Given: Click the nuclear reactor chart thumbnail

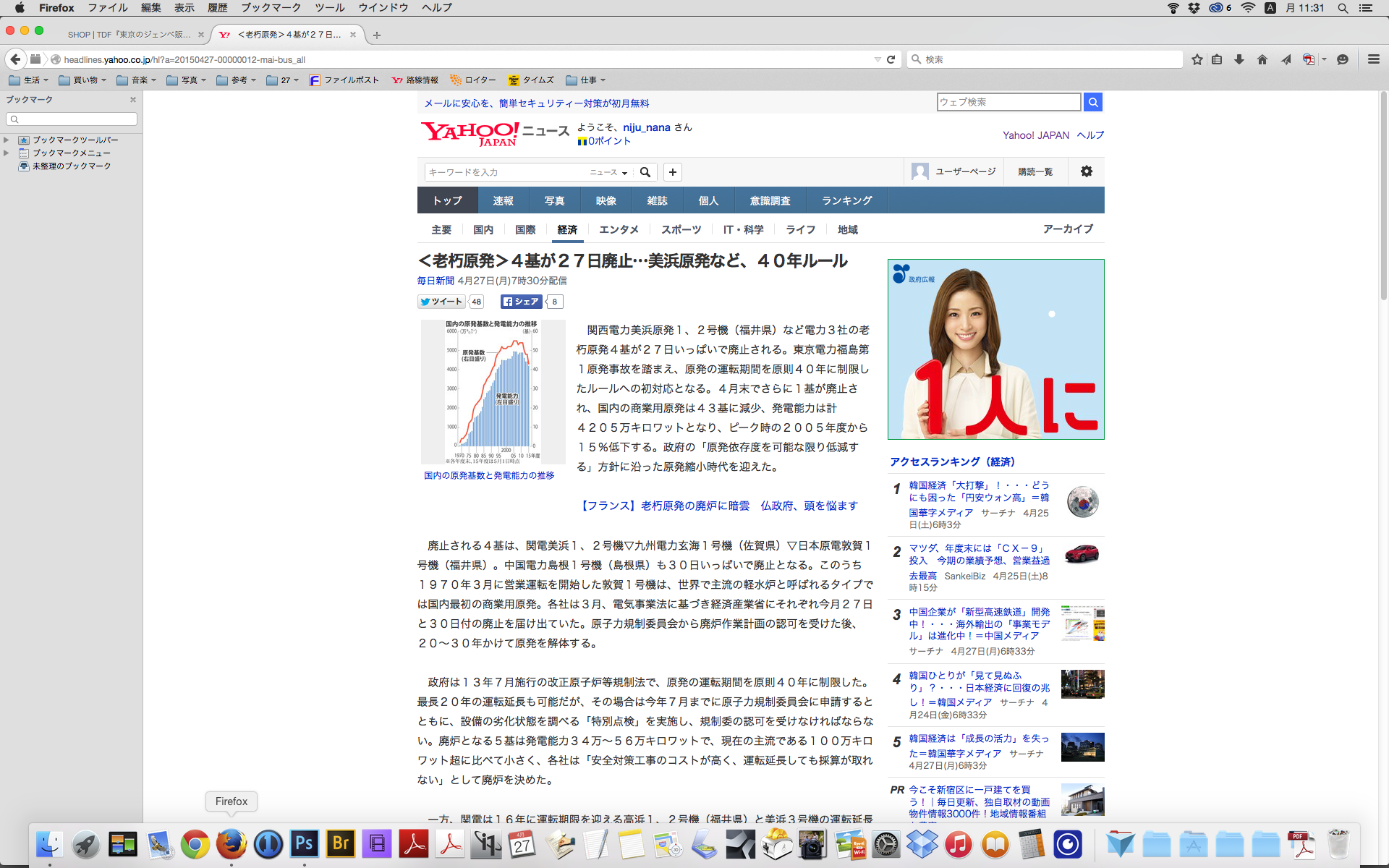Looking at the screenshot, I should coord(493,391).
